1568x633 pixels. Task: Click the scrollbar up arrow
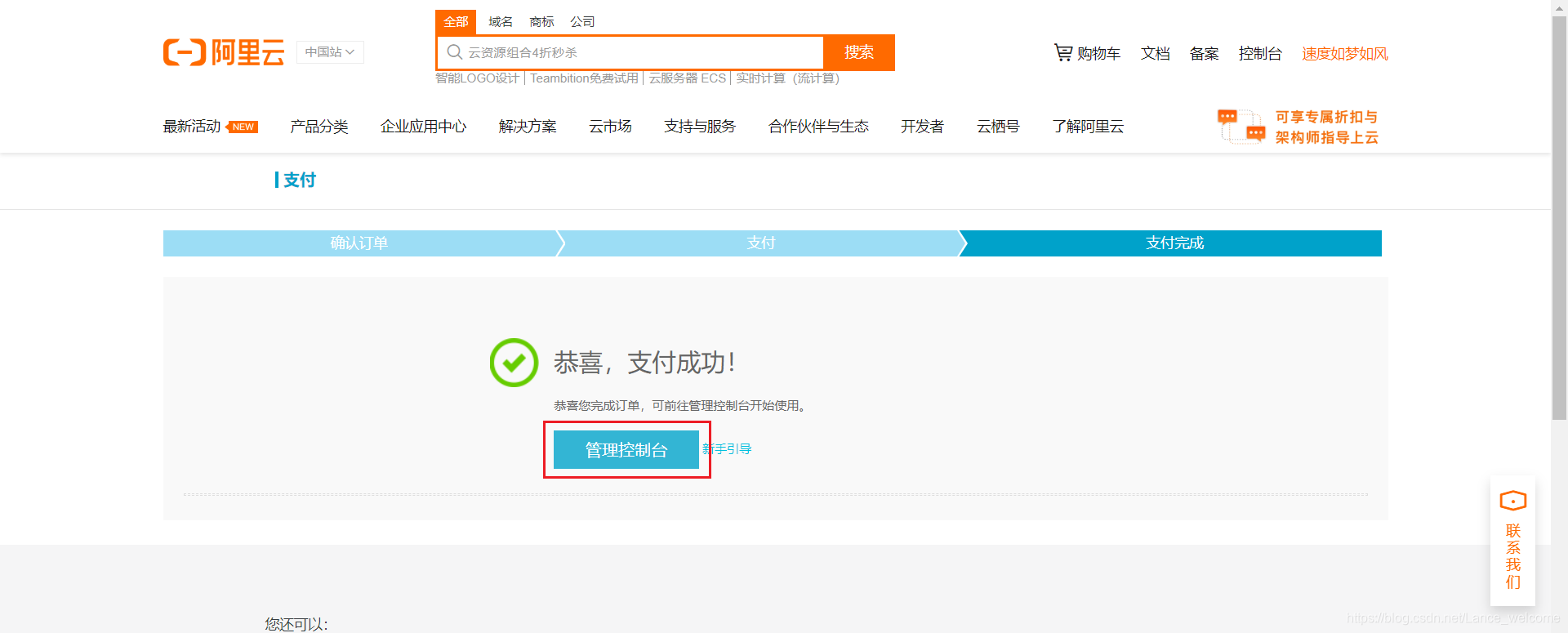[x=1560, y=7]
